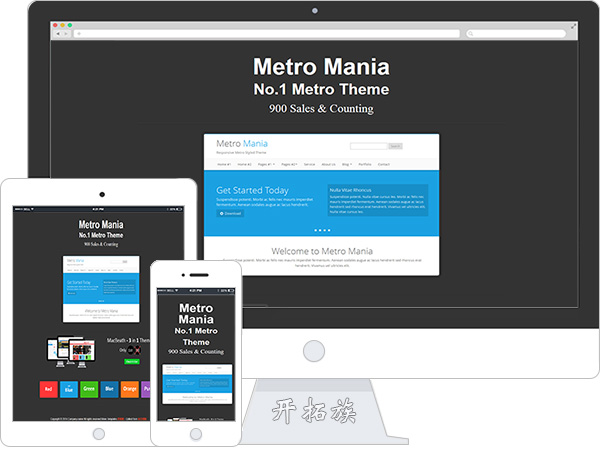Click the Get Started Today heading
Screen dimensions: 600x450
coord(252,190)
